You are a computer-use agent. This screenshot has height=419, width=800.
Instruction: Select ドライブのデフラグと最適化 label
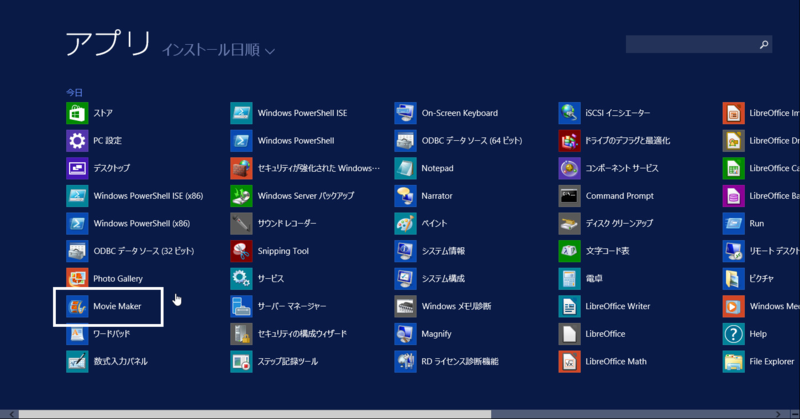pyautogui.click(x=628, y=140)
